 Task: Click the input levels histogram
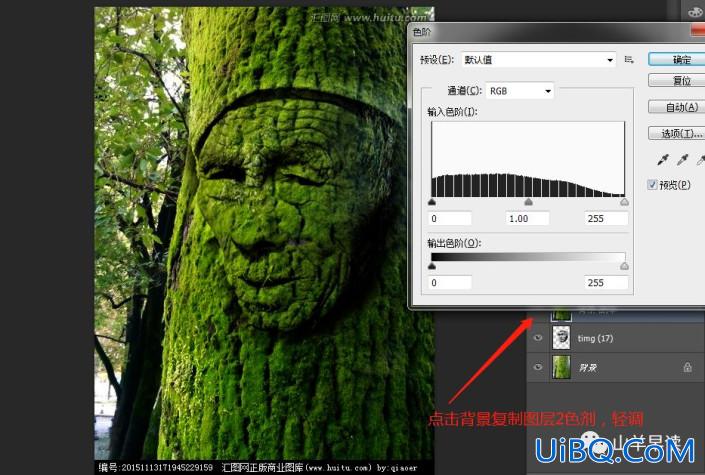click(528, 159)
